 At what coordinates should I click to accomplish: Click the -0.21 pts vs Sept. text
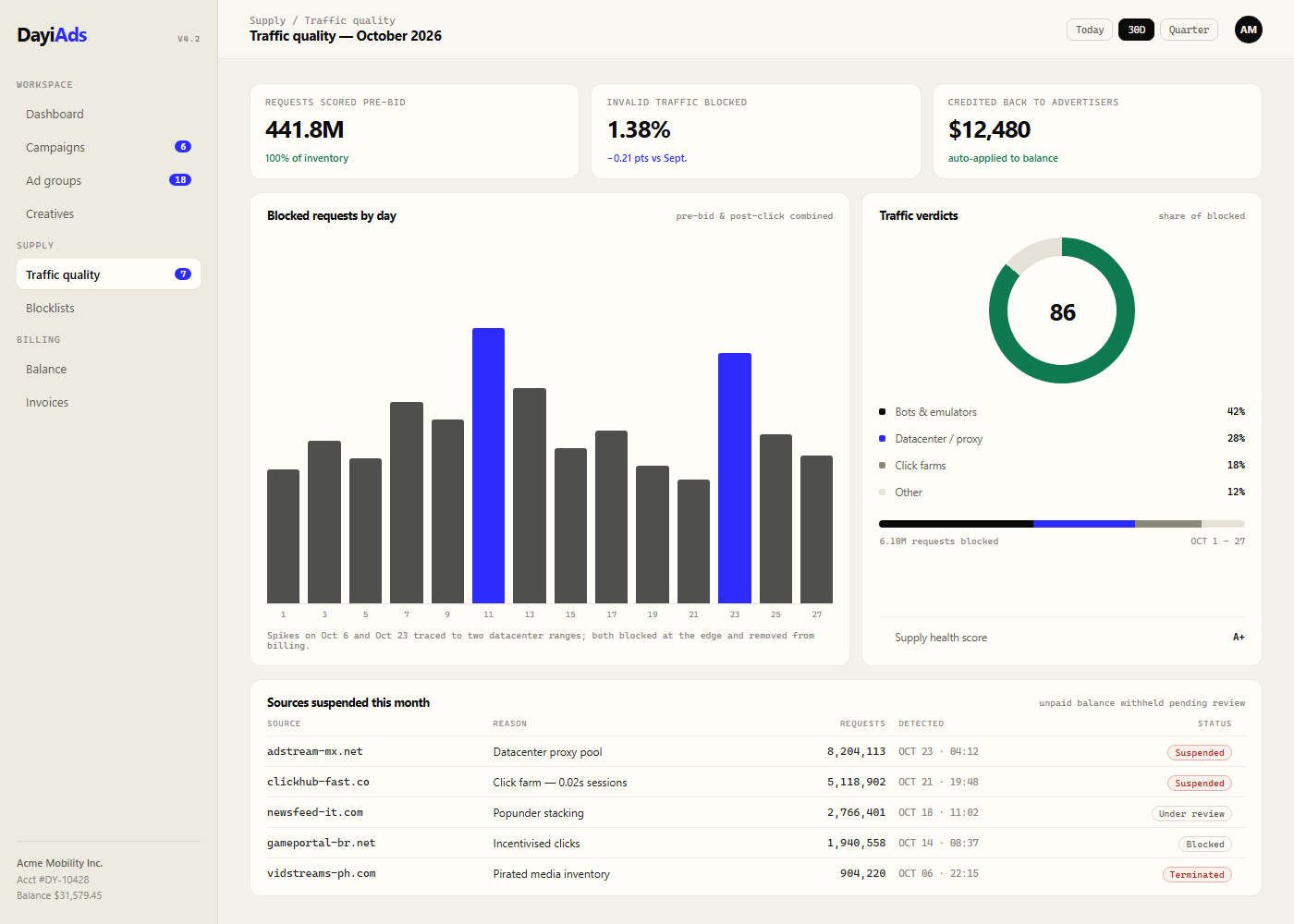647,158
